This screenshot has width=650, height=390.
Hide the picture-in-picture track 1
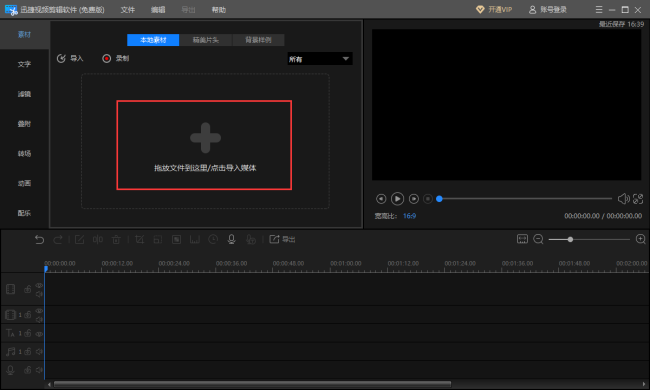(39, 311)
